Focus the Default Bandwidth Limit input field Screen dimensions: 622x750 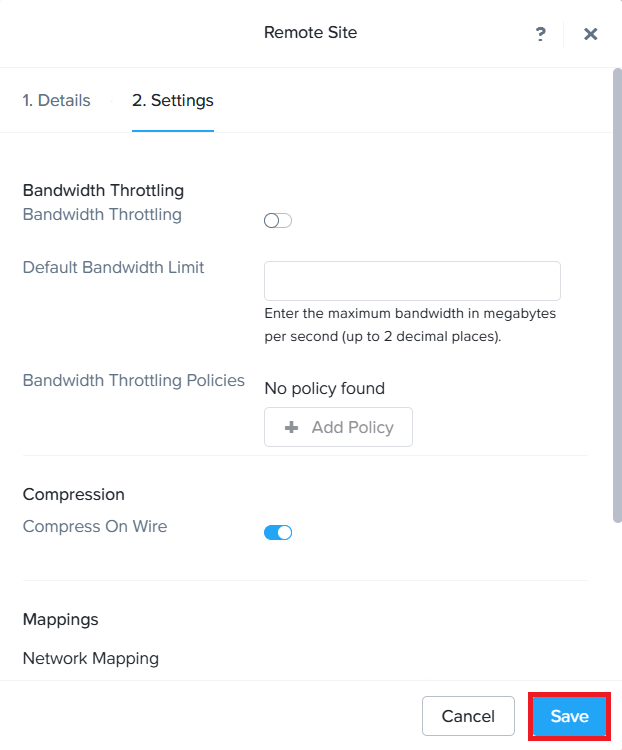click(x=412, y=281)
